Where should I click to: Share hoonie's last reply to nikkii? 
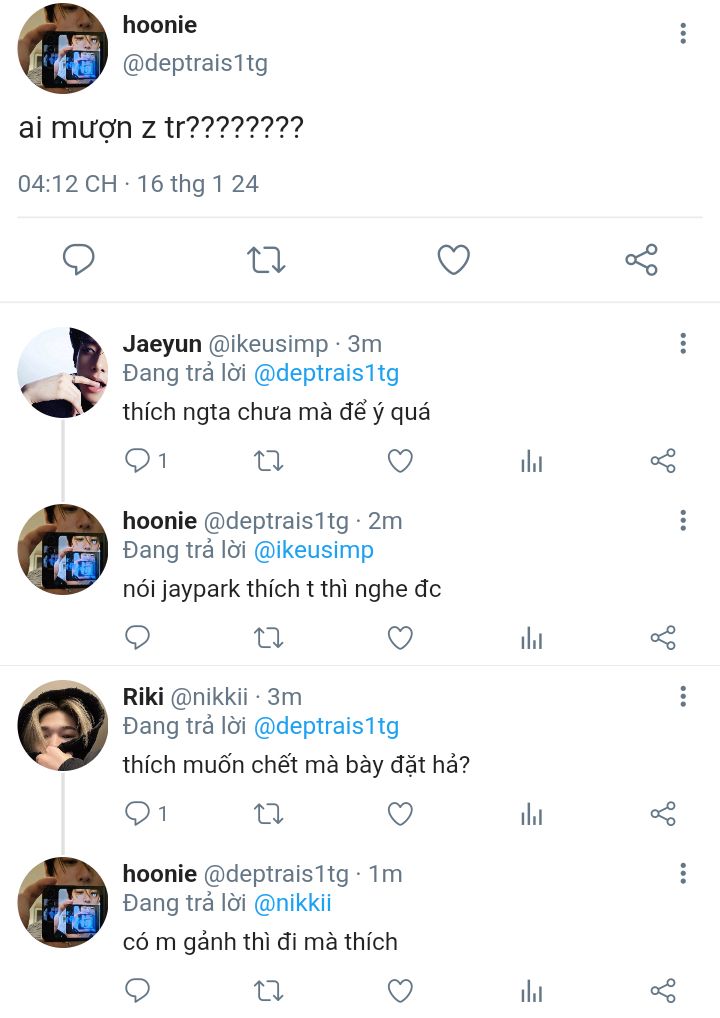pos(663,991)
